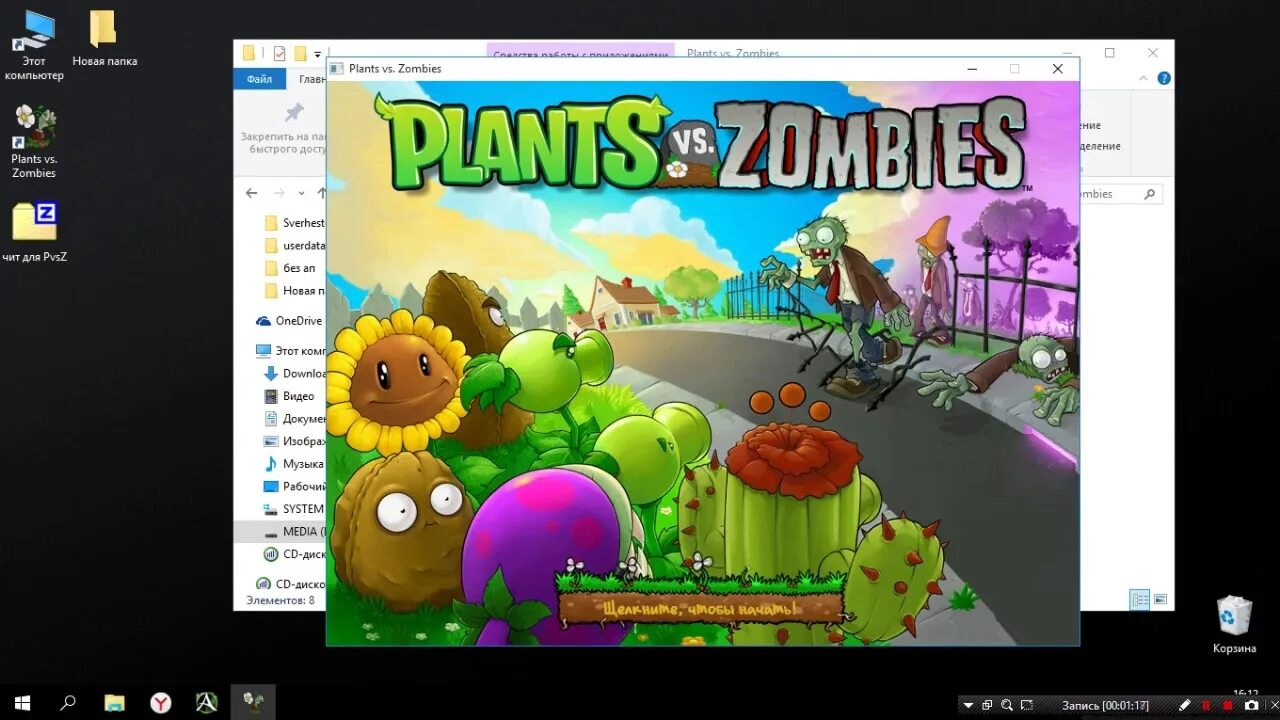The height and width of the screenshot is (720, 1280).
Task: Click the recorder region selection icon
Action: coord(1029,705)
